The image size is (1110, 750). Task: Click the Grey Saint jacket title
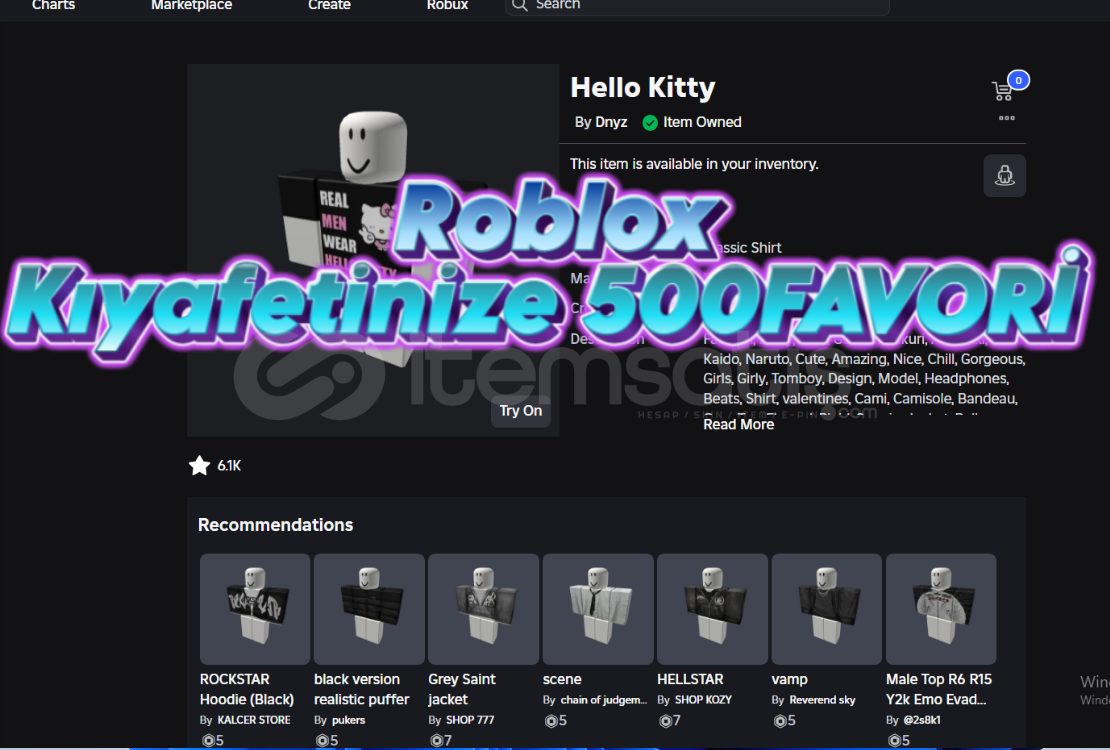click(462, 689)
